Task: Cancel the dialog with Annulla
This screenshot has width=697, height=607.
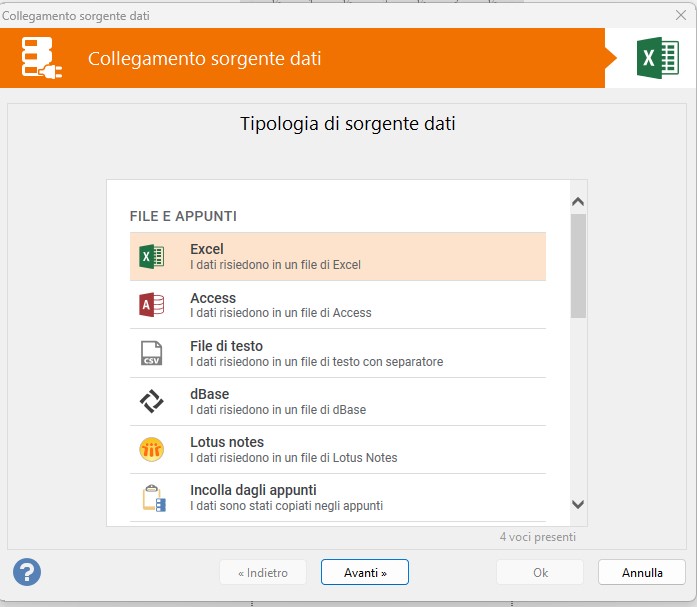Action: coord(642,572)
